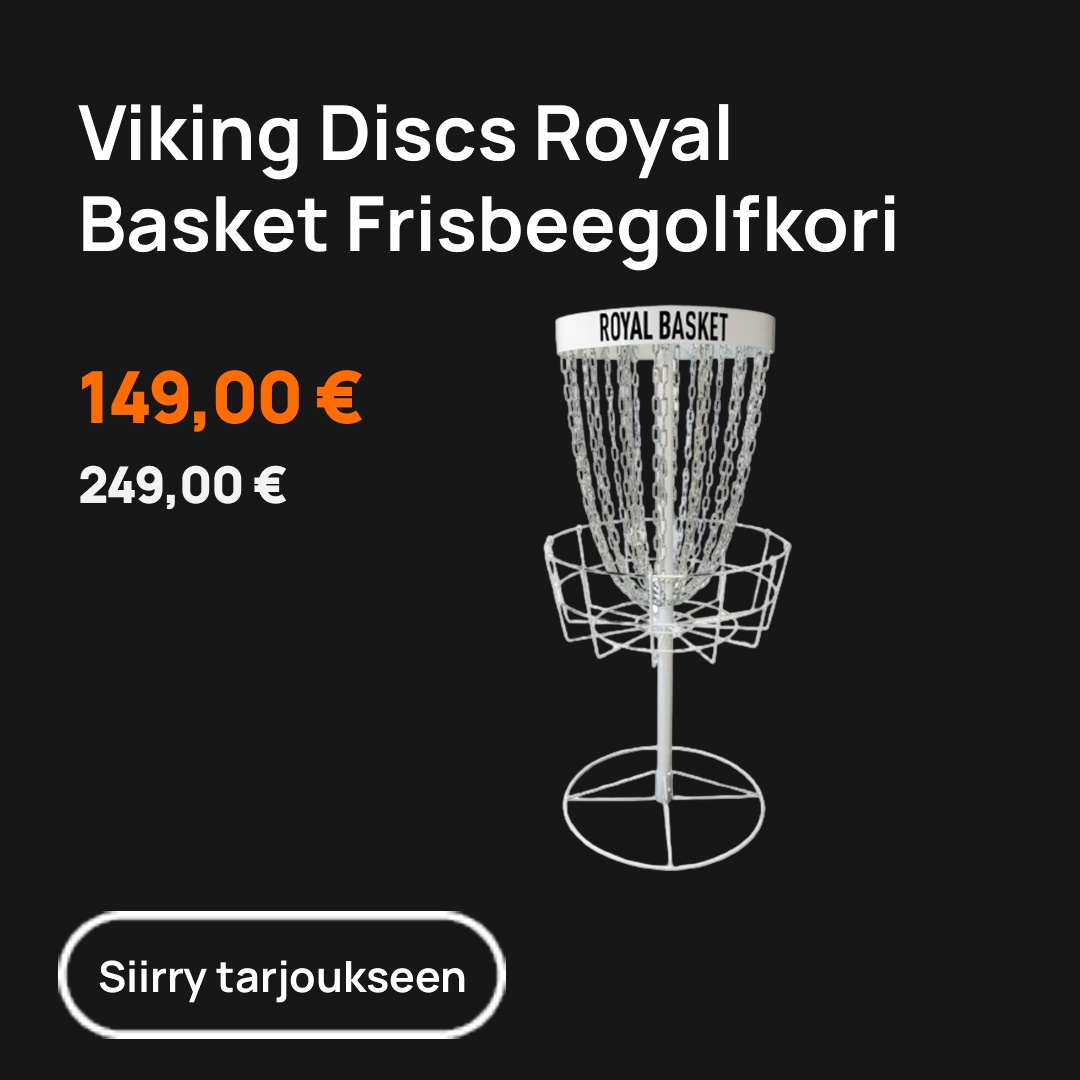Click the white euro sign after 249,00
The image size is (1080, 1080).
coord(270,485)
